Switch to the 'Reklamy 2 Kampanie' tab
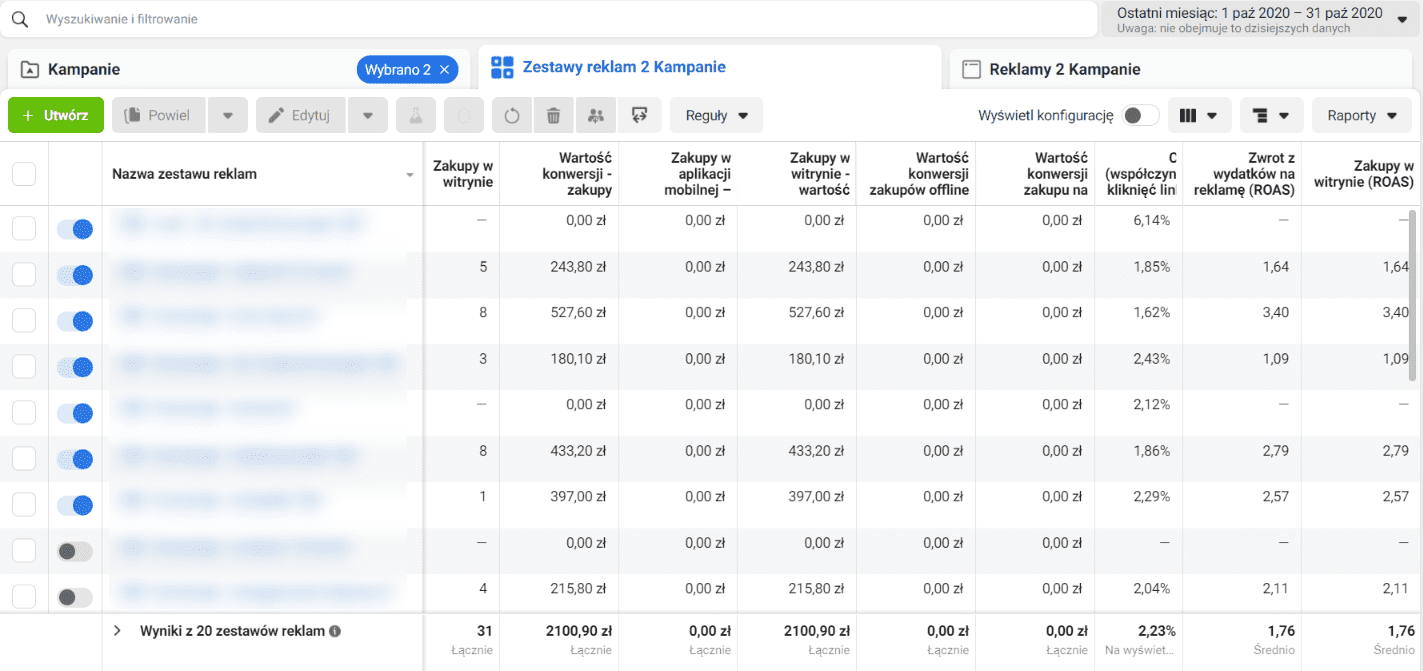This screenshot has height=671, width=1423. 1064,69
